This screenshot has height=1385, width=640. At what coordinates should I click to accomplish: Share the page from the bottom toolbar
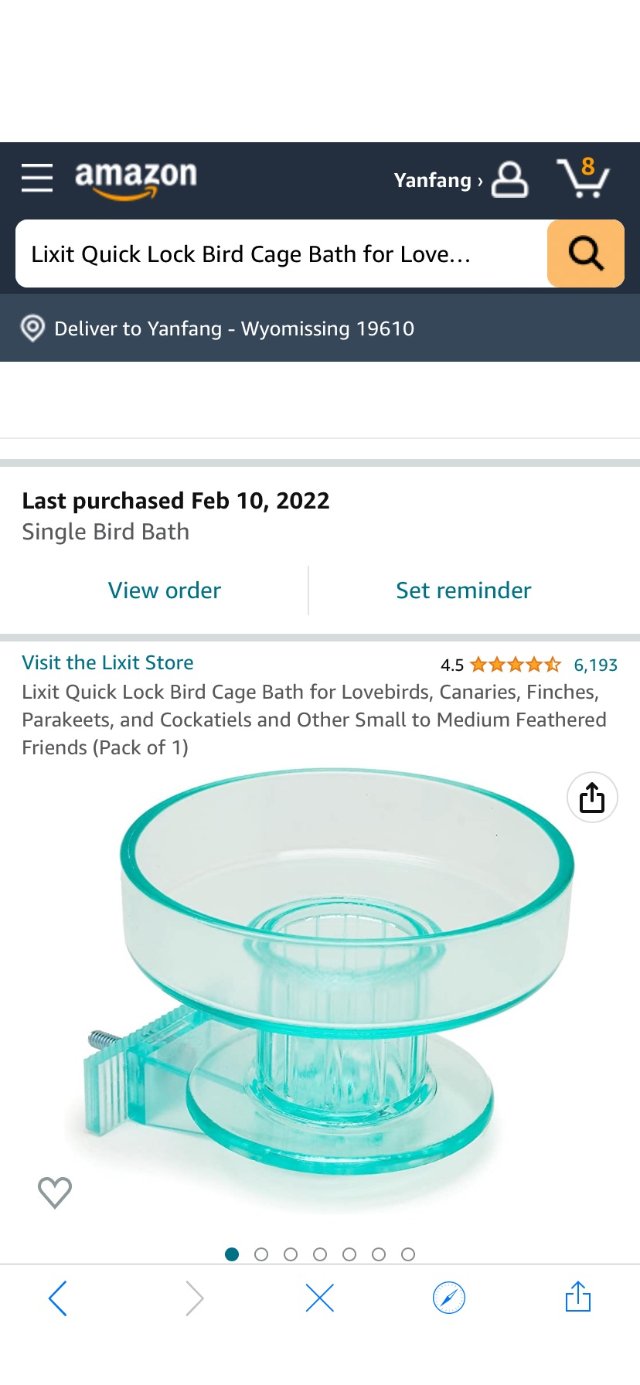pyautogui.click(x=577, y=1297)
